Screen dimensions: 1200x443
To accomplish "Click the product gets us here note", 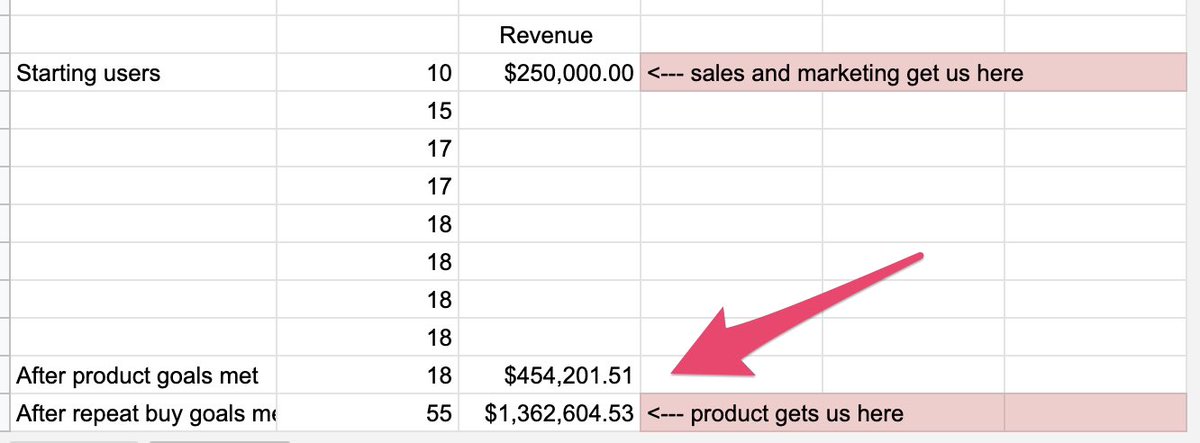I will (911, 413).
